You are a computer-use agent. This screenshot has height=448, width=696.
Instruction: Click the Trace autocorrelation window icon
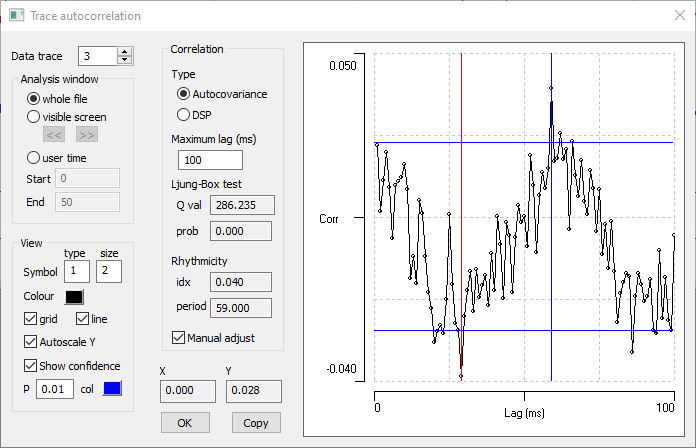pos(16,16)
